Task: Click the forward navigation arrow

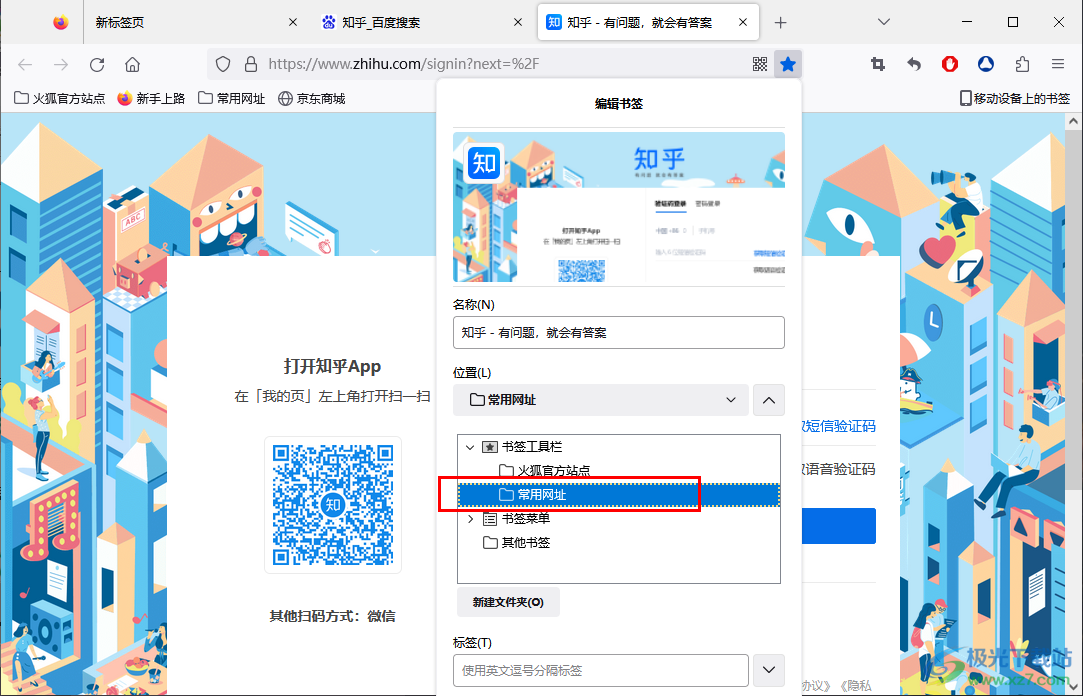Action: click(x=61, y=64)
